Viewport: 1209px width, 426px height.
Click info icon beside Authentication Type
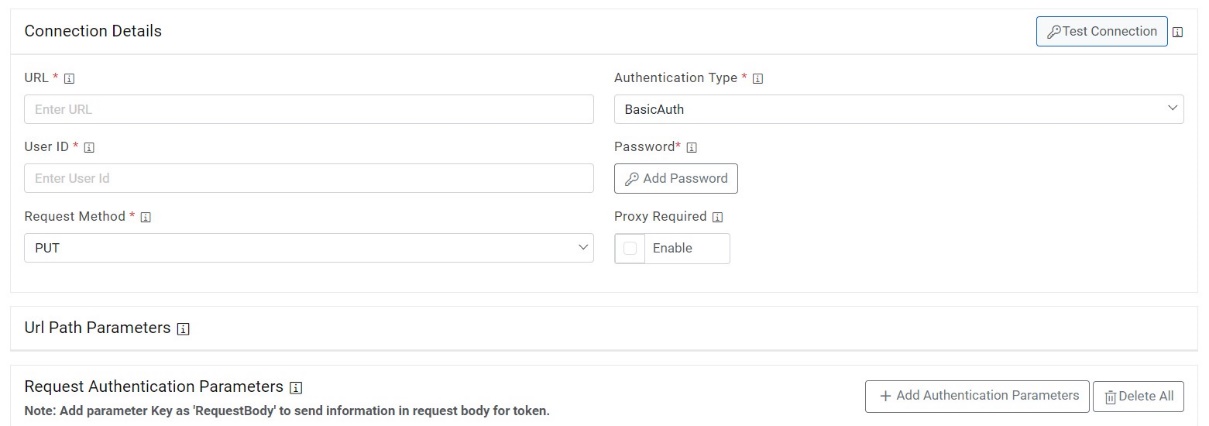coord(758,78)
